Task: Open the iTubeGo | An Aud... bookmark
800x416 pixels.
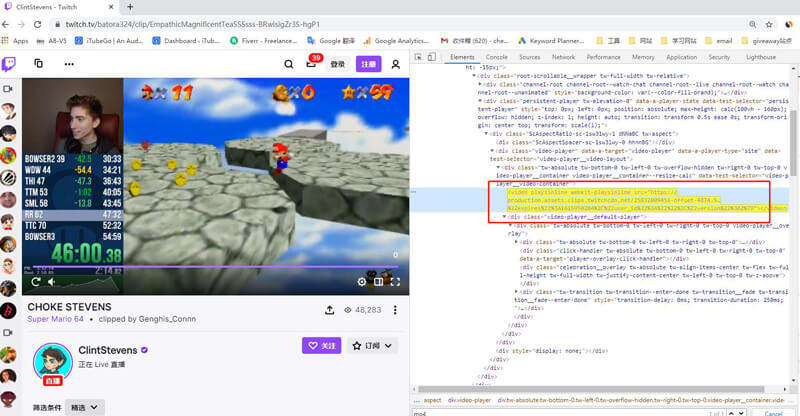Action: (x=109, y=40)
